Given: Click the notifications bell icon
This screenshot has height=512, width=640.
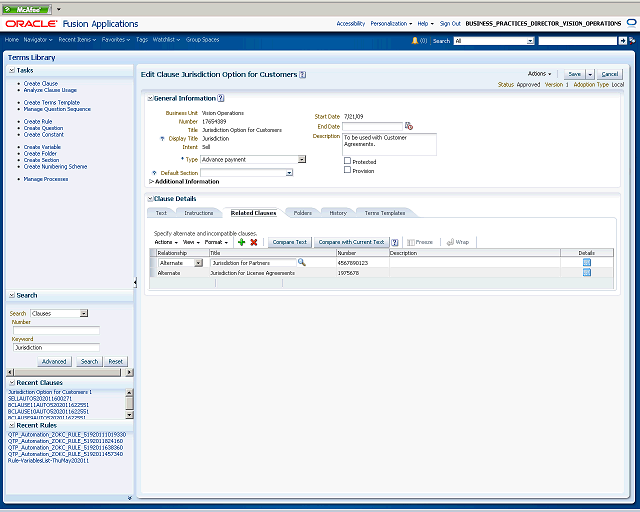Looking at the screenshot, I should click(x=415, y=40).
